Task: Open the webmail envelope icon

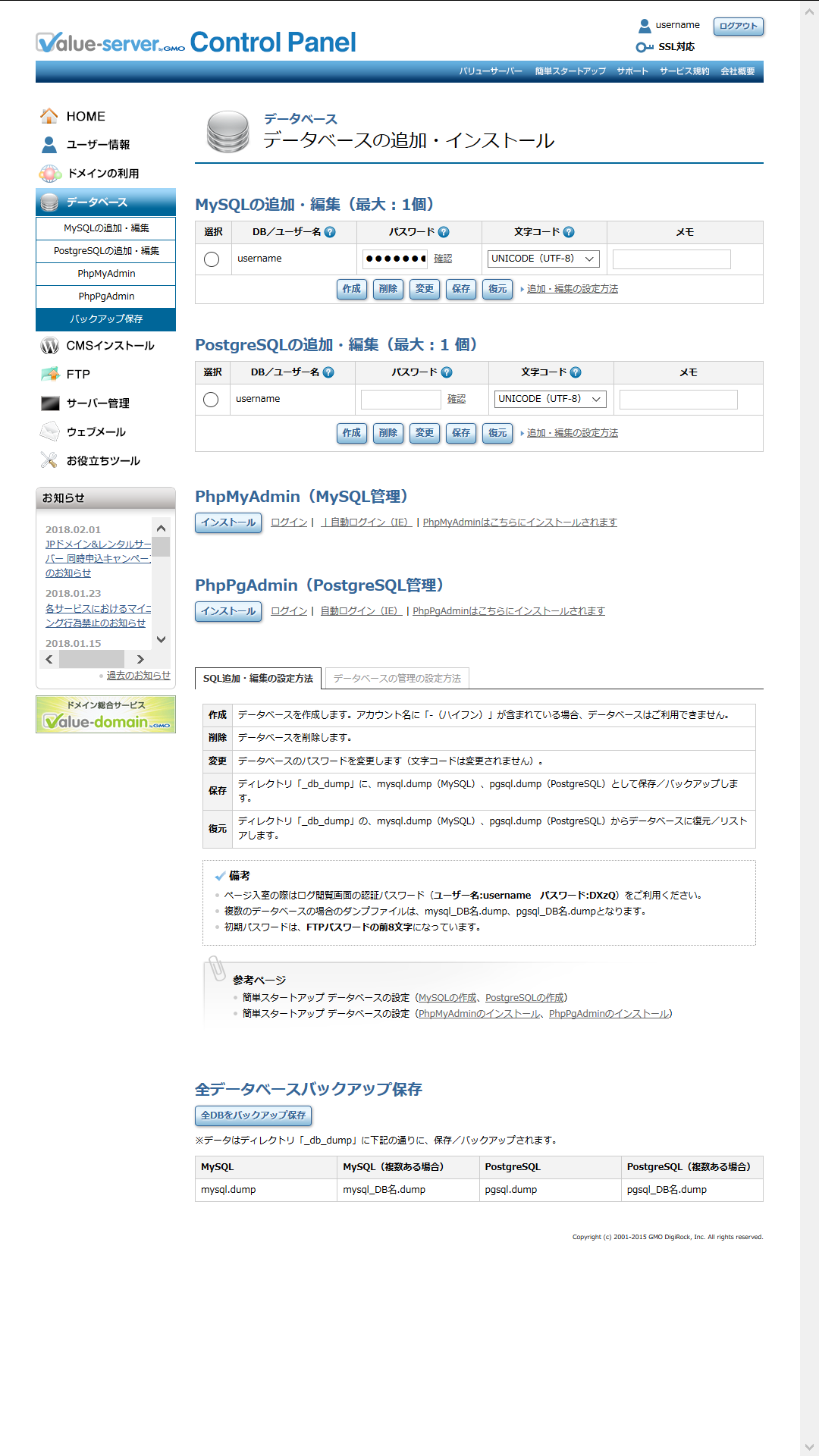Action: click(49, 431)
